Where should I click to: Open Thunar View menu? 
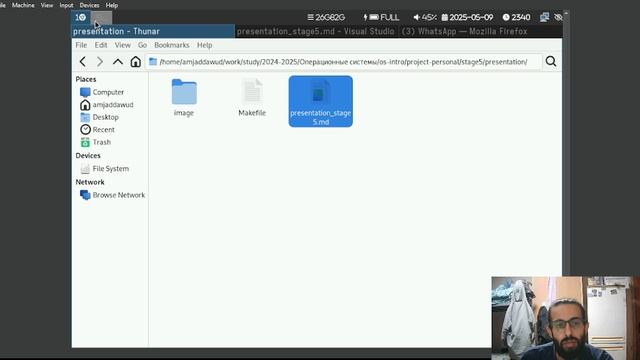pyautogui.click(x=122, y=45)
